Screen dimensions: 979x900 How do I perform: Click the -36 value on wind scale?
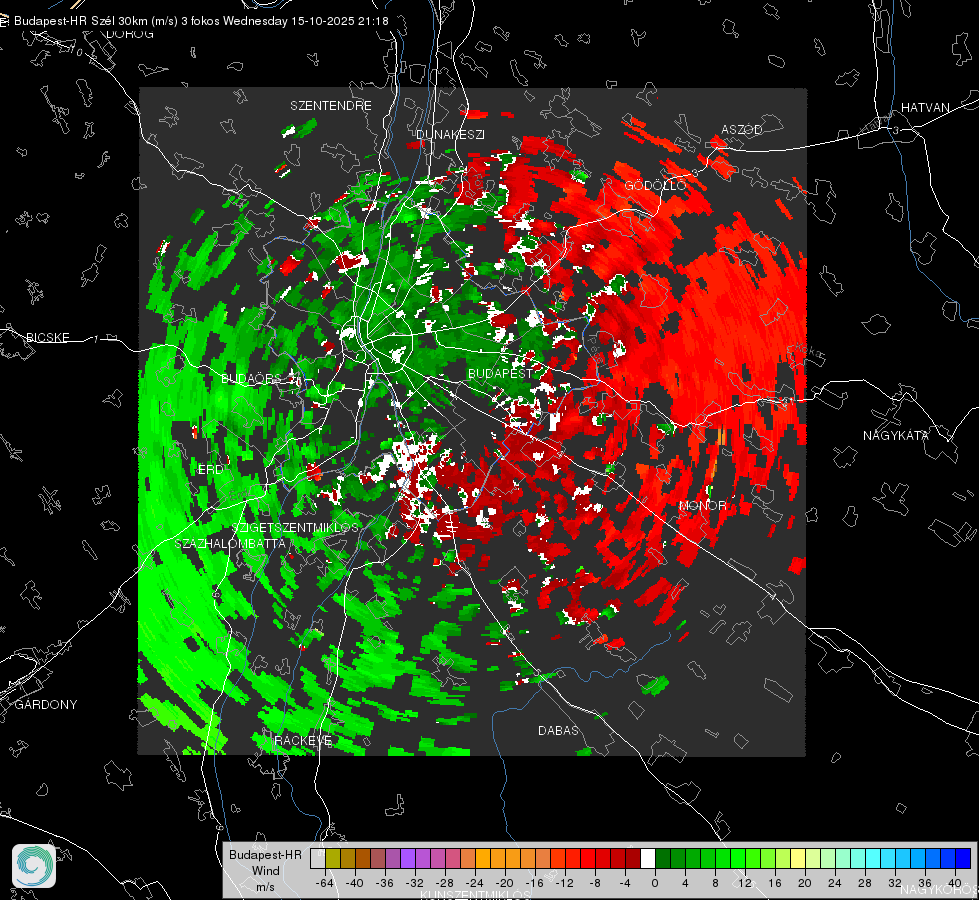point(385,883)
